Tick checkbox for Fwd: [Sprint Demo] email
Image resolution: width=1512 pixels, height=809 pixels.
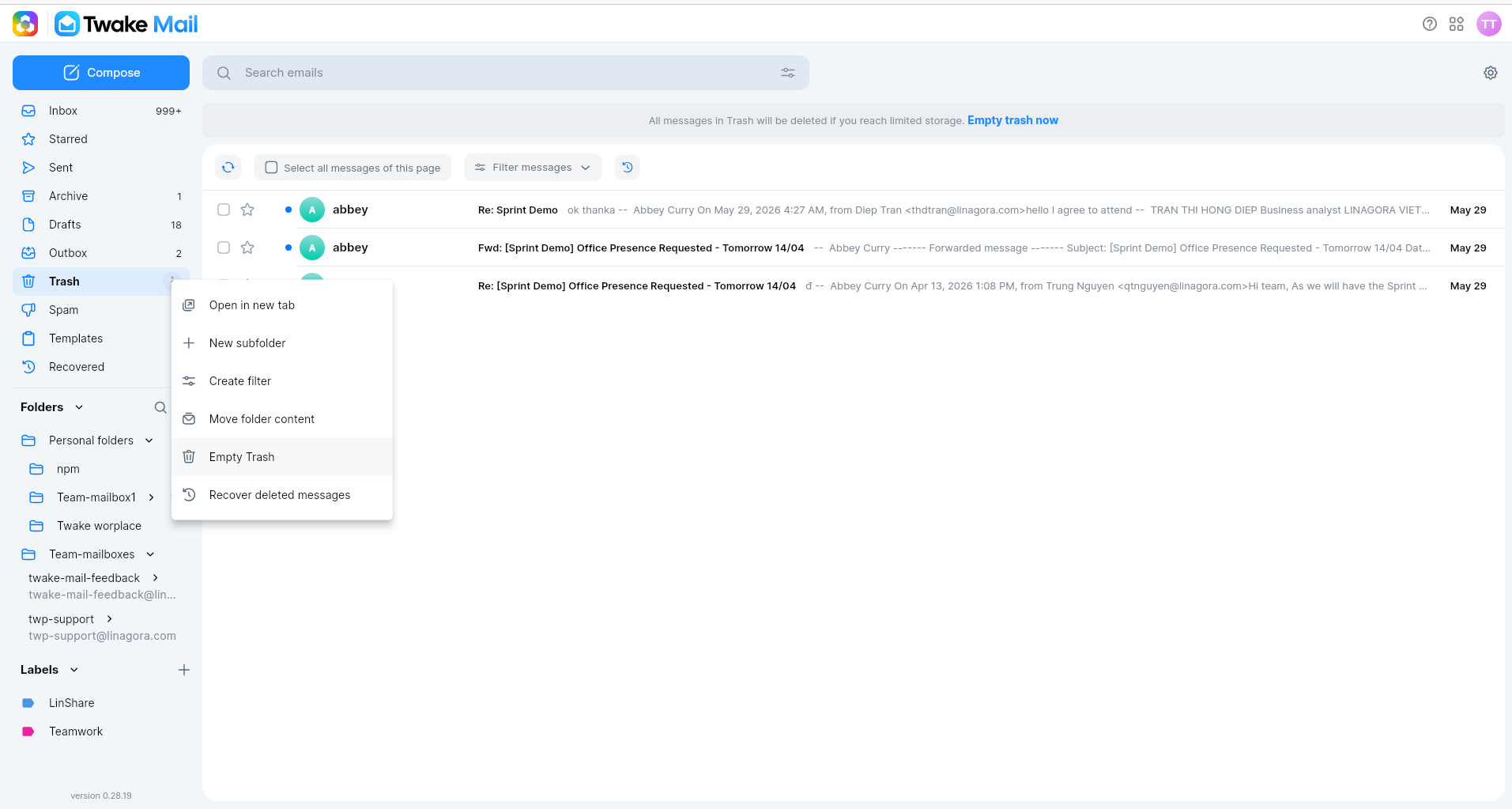pos(224,248)
